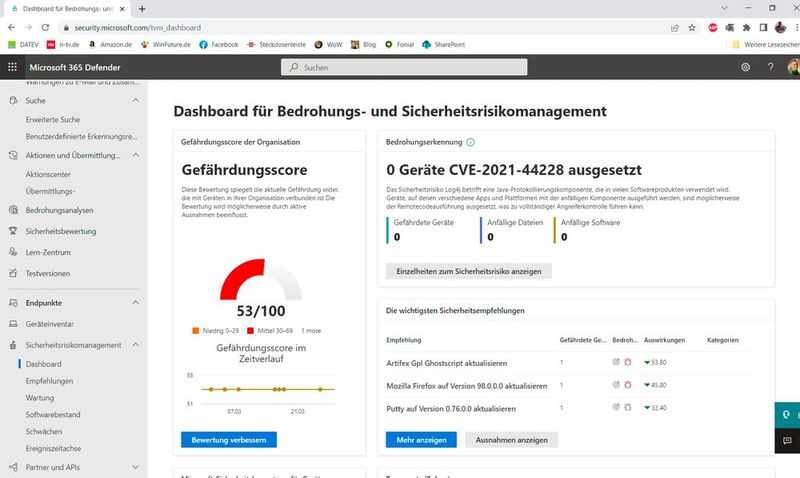Go back with browser back arrow
This screenshot has width=800, height=478.
11,28
